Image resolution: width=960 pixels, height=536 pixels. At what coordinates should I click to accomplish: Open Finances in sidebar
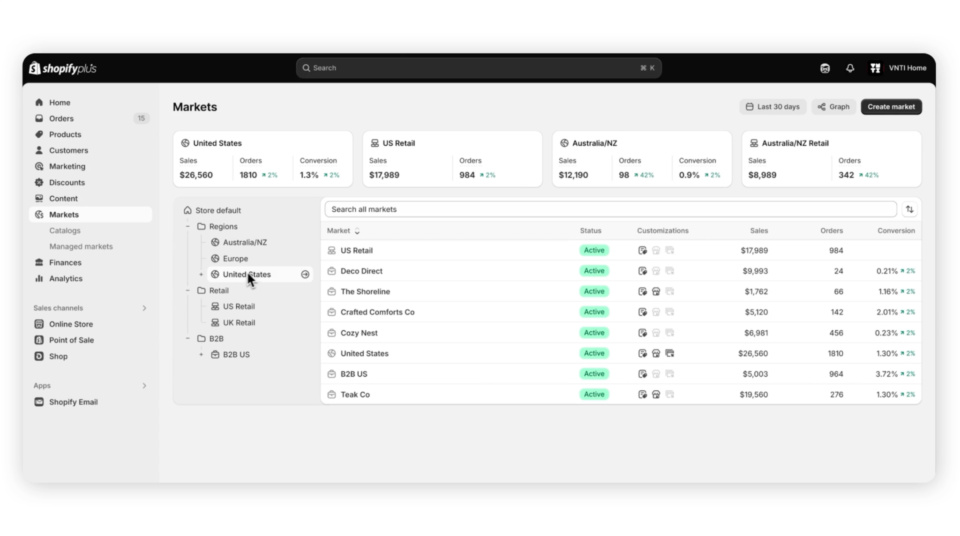coord(90,262)
